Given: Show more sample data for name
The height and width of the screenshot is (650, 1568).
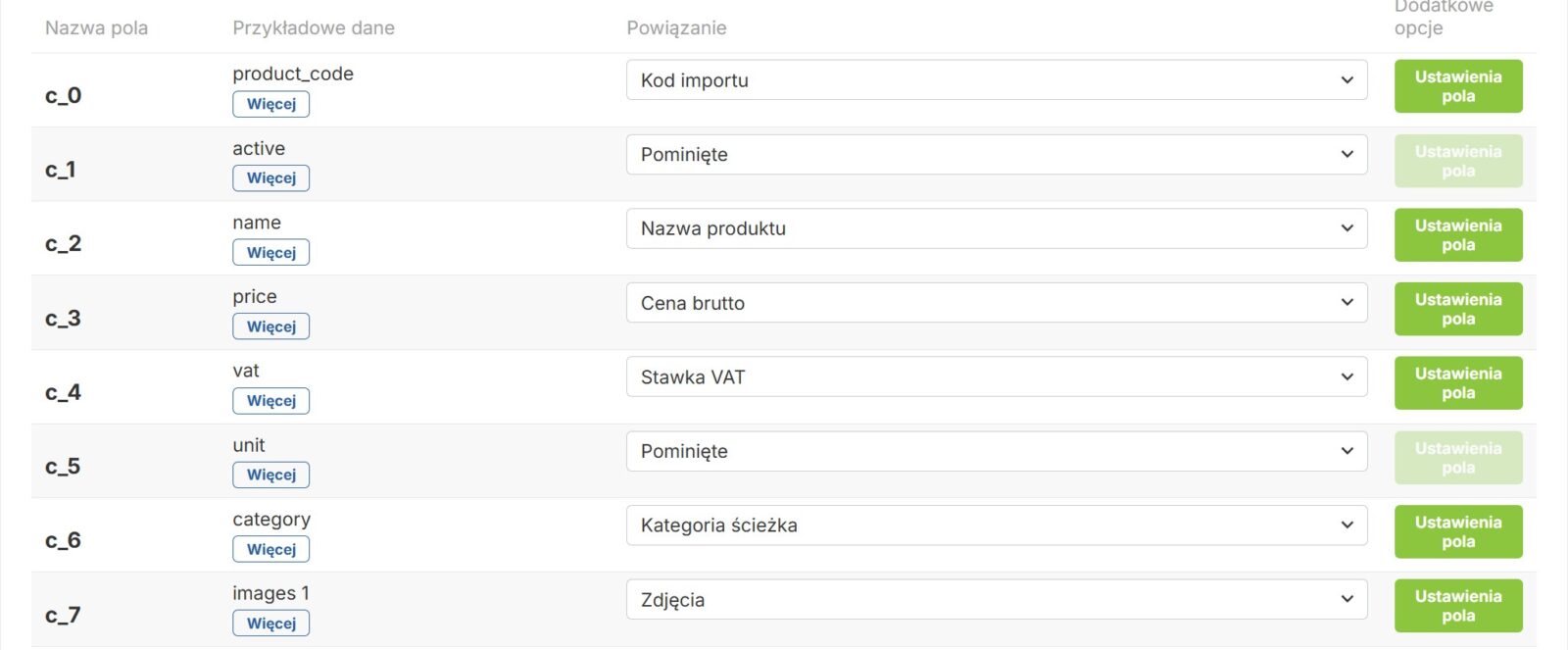Looking at the screenshot, I should pyautogui.click(x=270, y=253).
